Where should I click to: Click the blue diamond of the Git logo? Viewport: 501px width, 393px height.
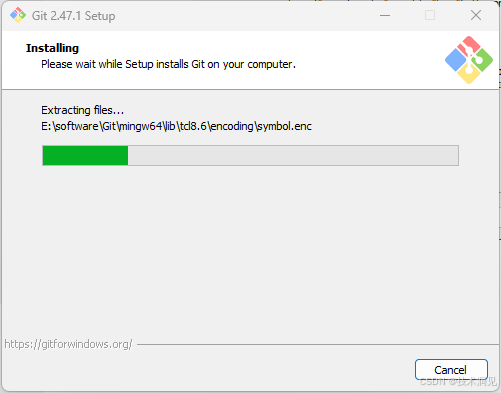[x=455, y=60]
